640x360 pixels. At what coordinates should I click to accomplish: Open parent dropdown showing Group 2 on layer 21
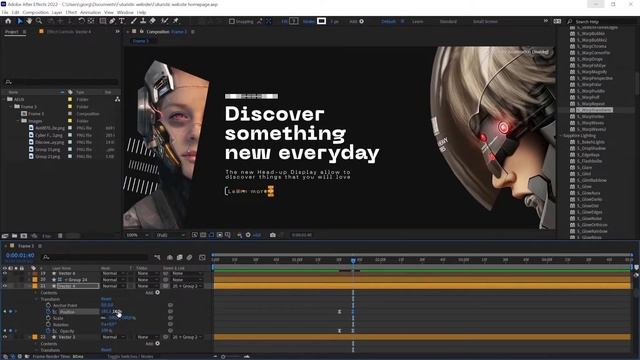(x=187, y=286)
